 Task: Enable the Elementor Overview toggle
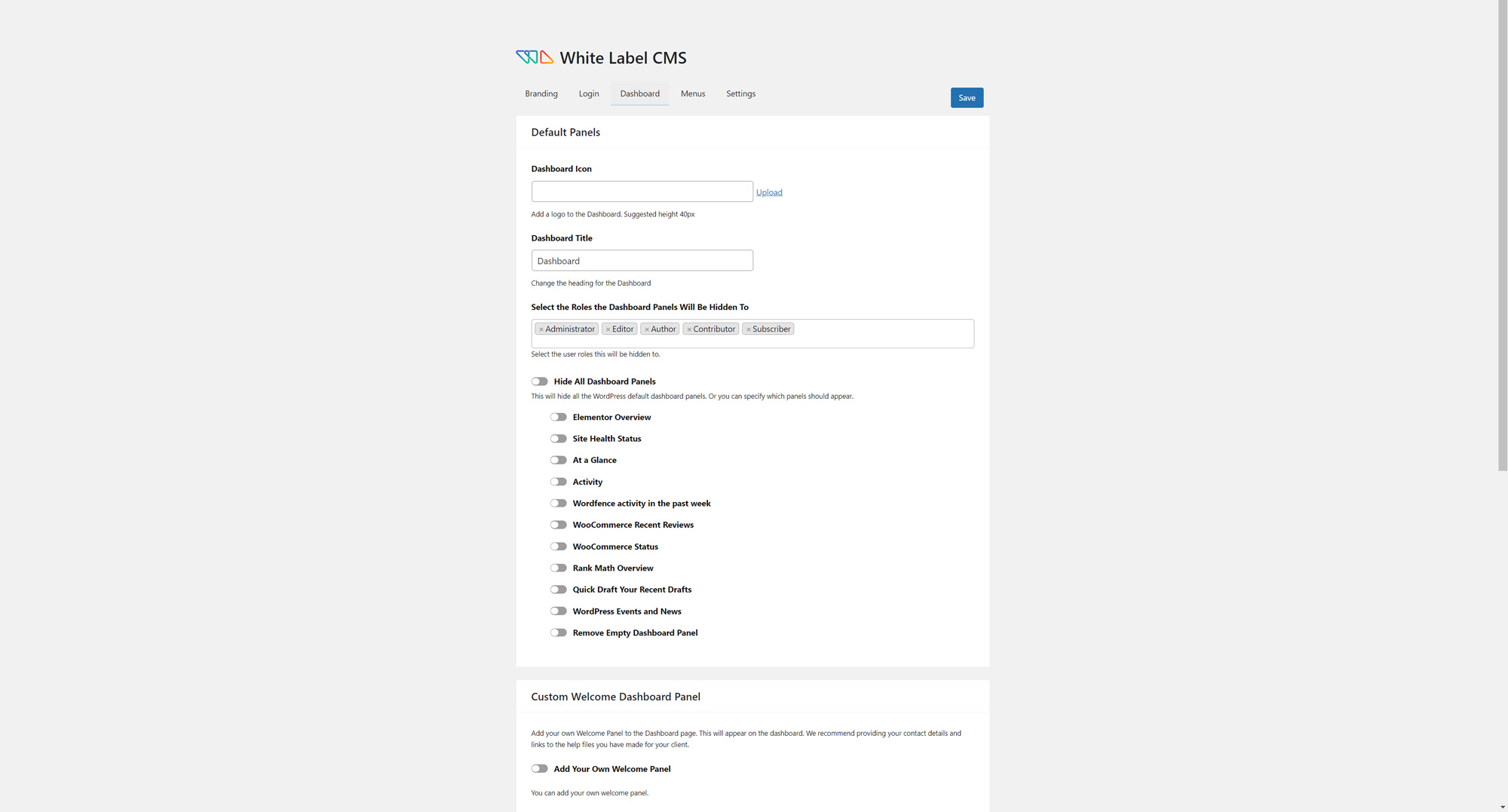[x=558, y=417]
